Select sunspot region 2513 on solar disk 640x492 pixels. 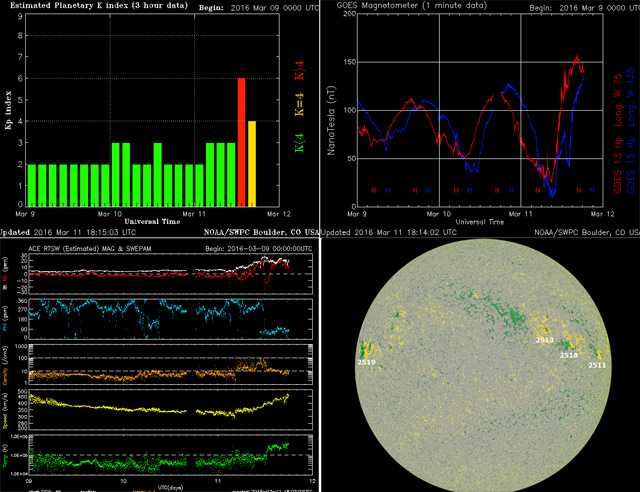[544, 341]
